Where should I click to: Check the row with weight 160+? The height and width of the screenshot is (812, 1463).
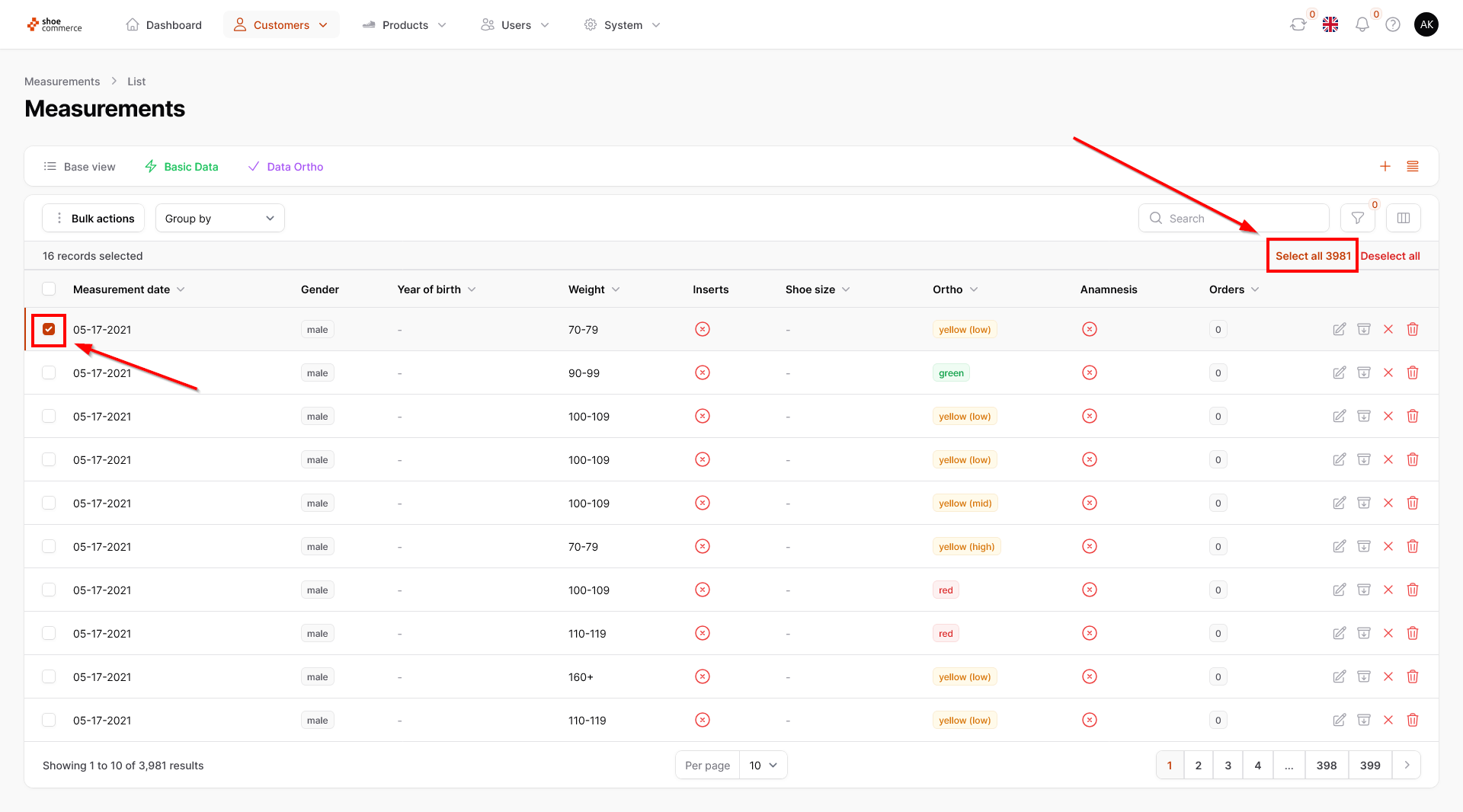(49, 677)
